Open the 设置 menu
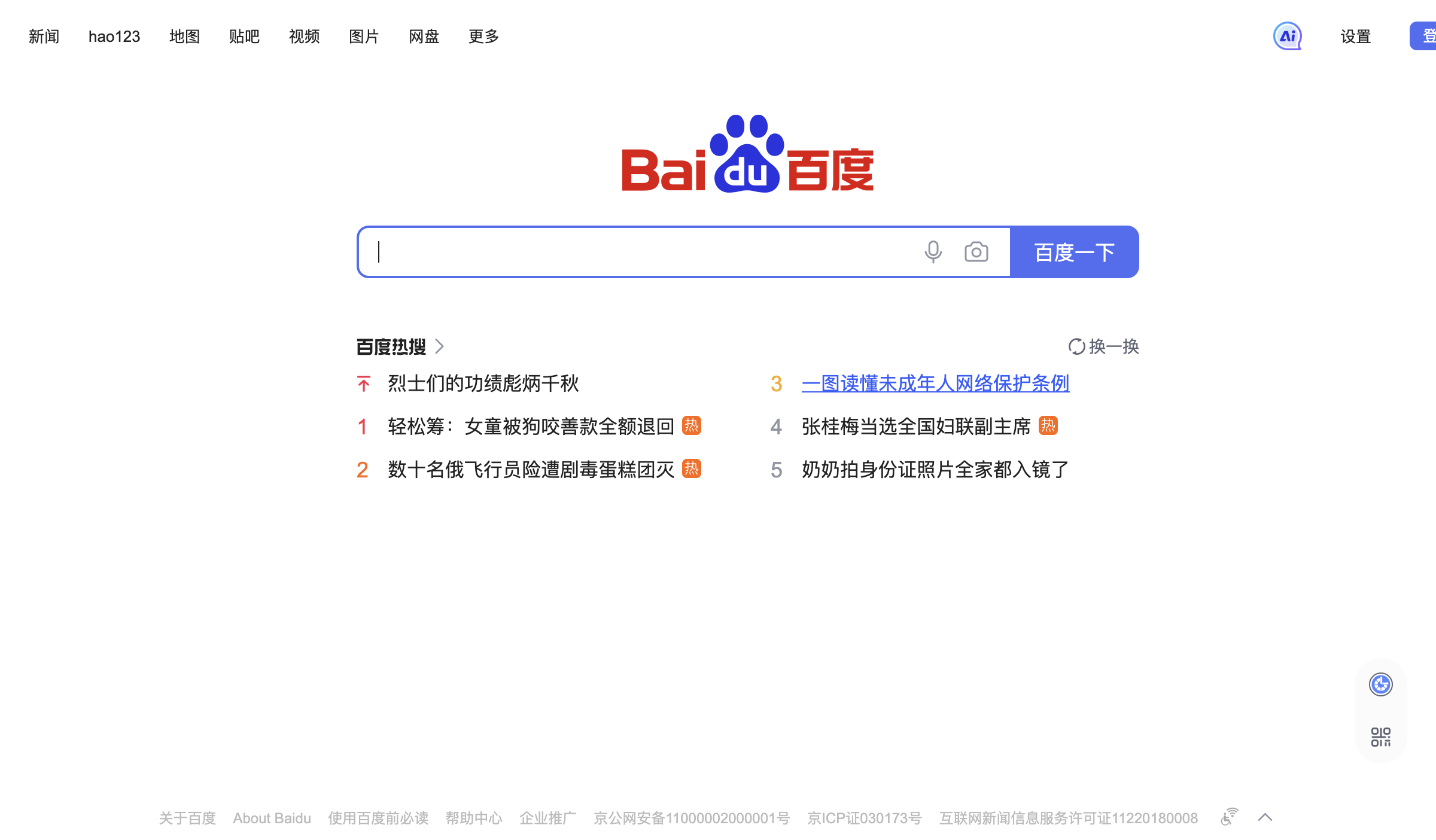 coord(1355,36)
